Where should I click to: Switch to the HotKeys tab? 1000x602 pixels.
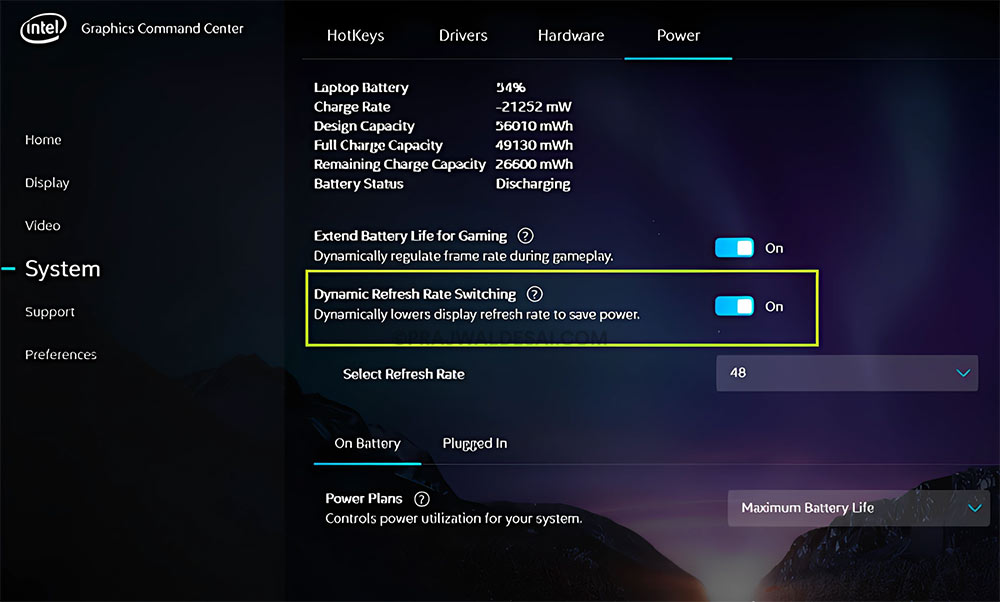pyautogui.click(x=354, y=35)
